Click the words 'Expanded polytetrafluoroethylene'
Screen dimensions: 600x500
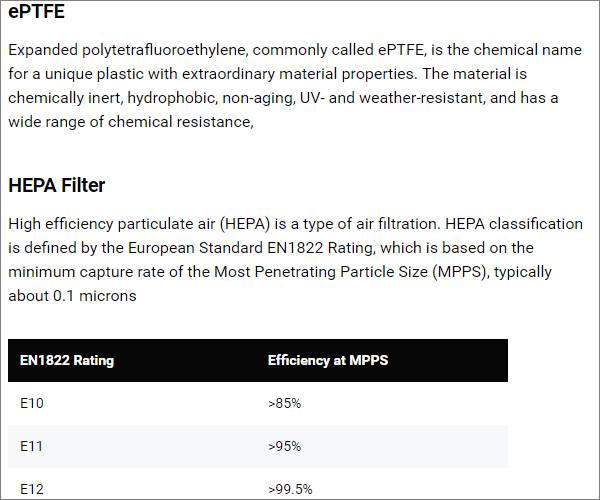tap(130, 50)
